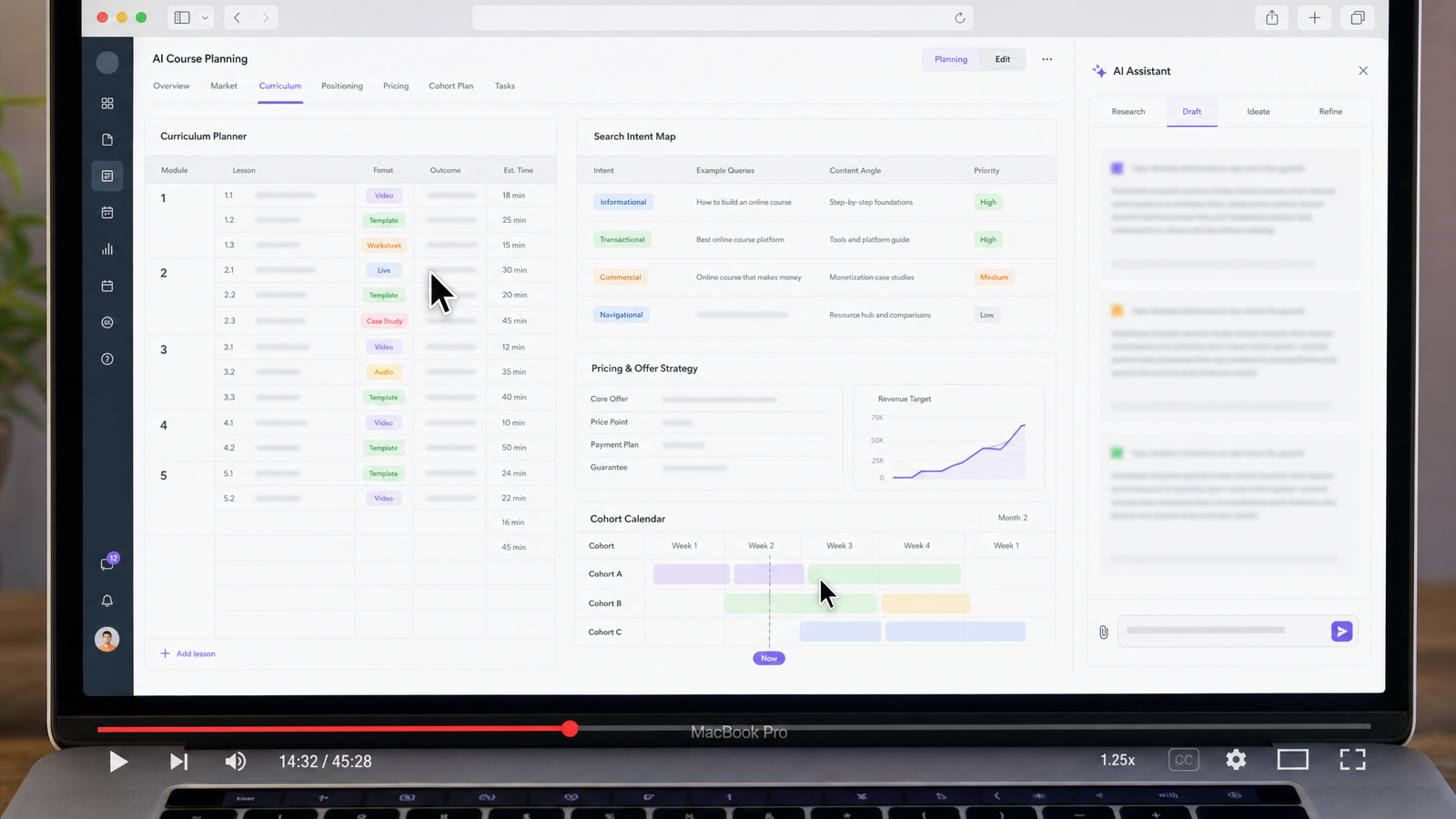Switch to Edit mode
The width and height of the screenshot is (1456, 819).
(1003, 59)
